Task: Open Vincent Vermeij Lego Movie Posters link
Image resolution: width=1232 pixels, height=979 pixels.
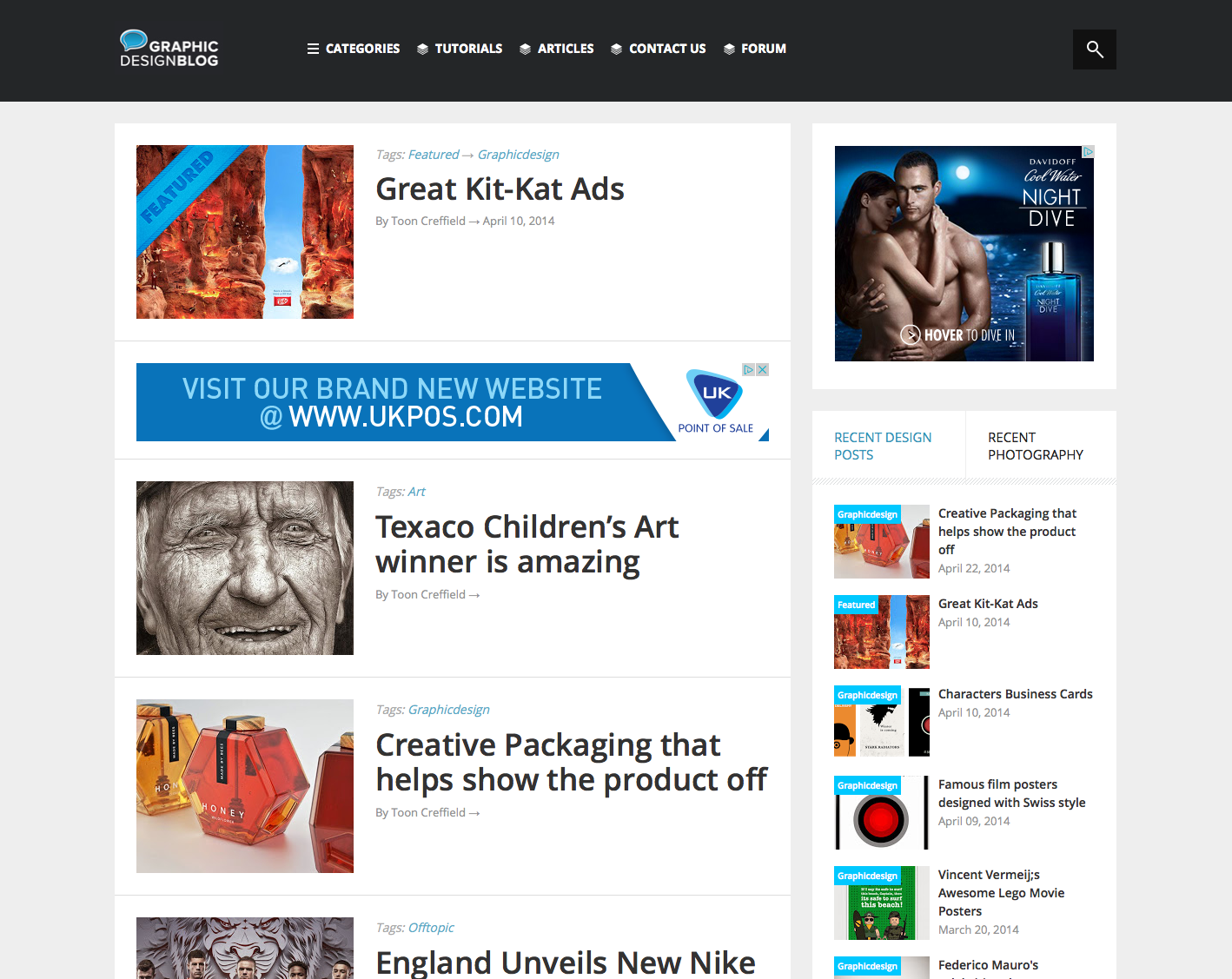Action: tap(1001, 893)
